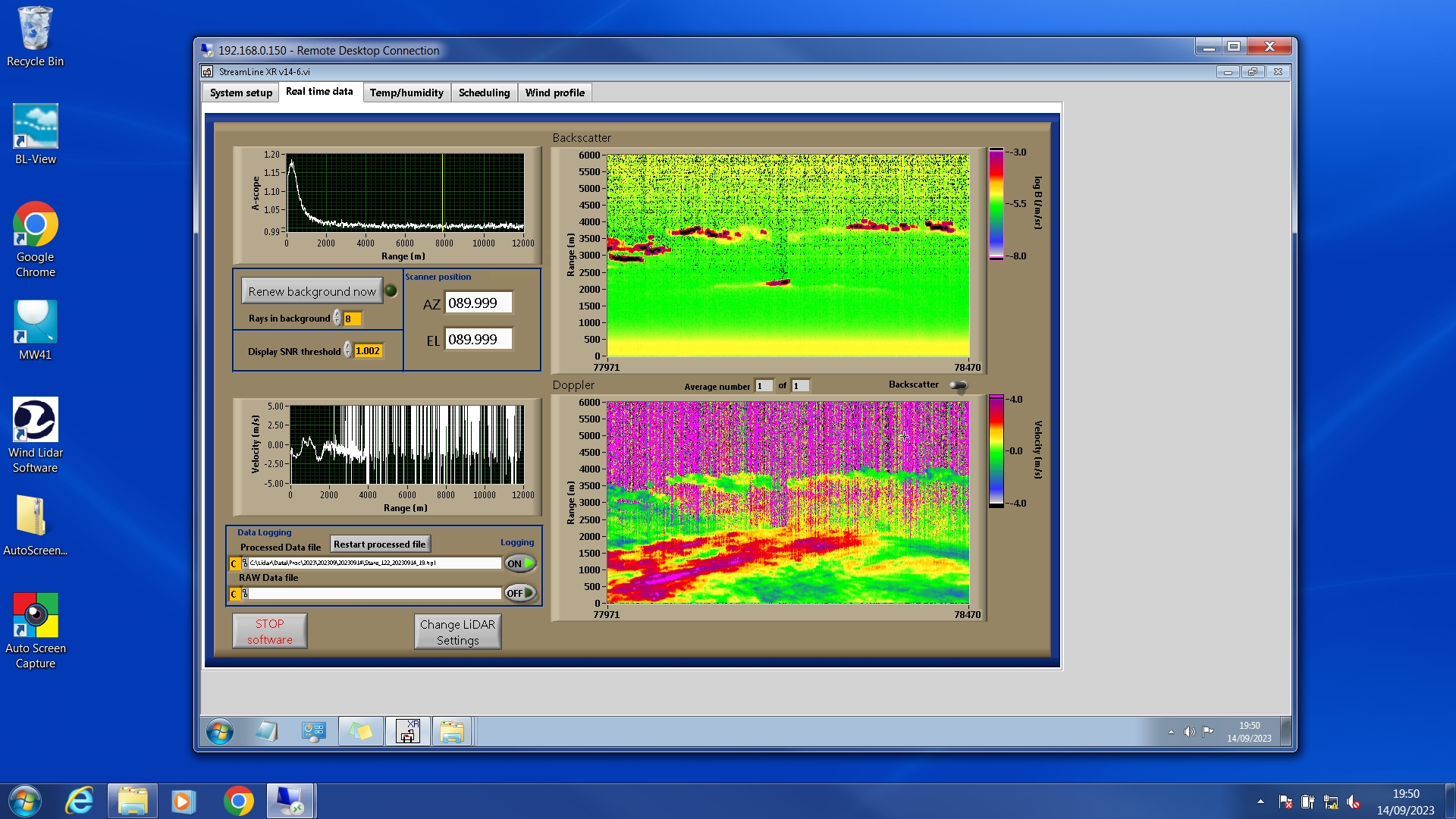Flip the Backscatter toggle switch above Doppler plot
1456x819 pixels.
pos(959,386)
